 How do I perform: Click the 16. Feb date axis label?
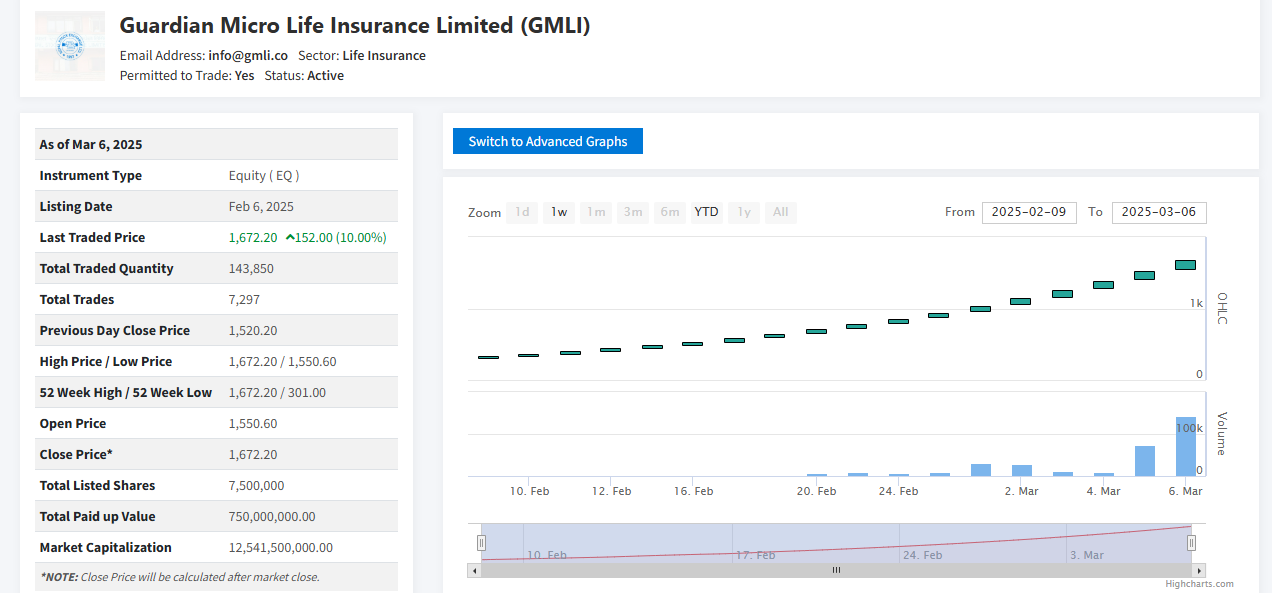693,491
